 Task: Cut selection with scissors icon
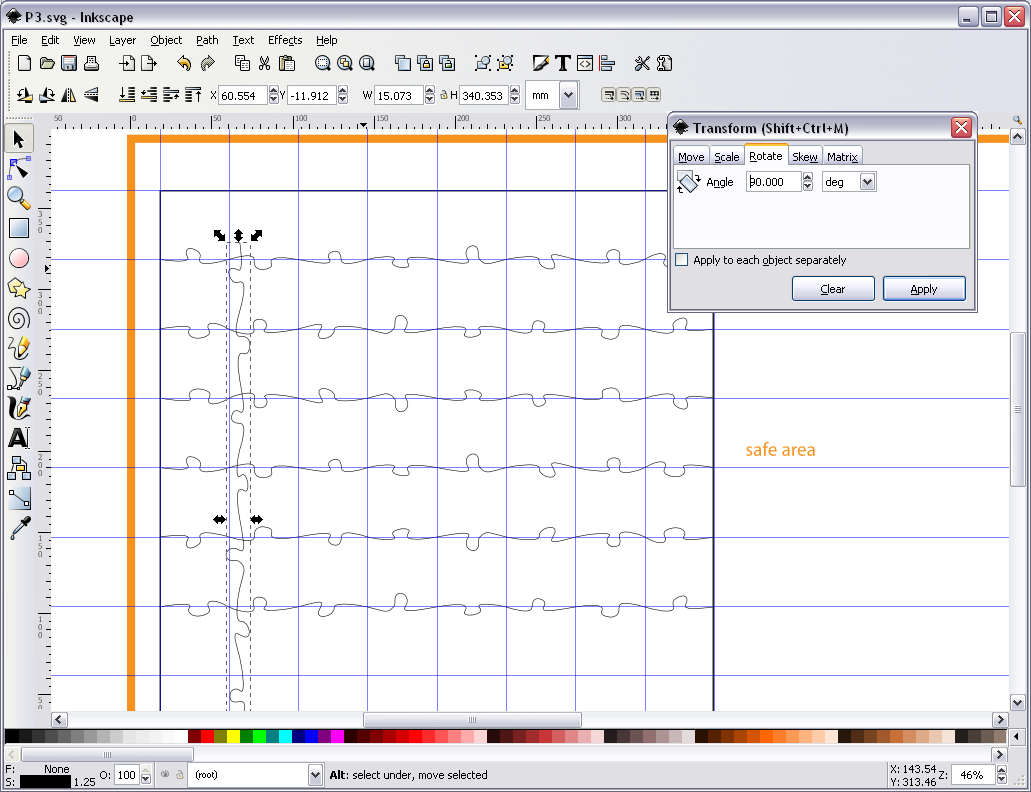coord(264,63)
